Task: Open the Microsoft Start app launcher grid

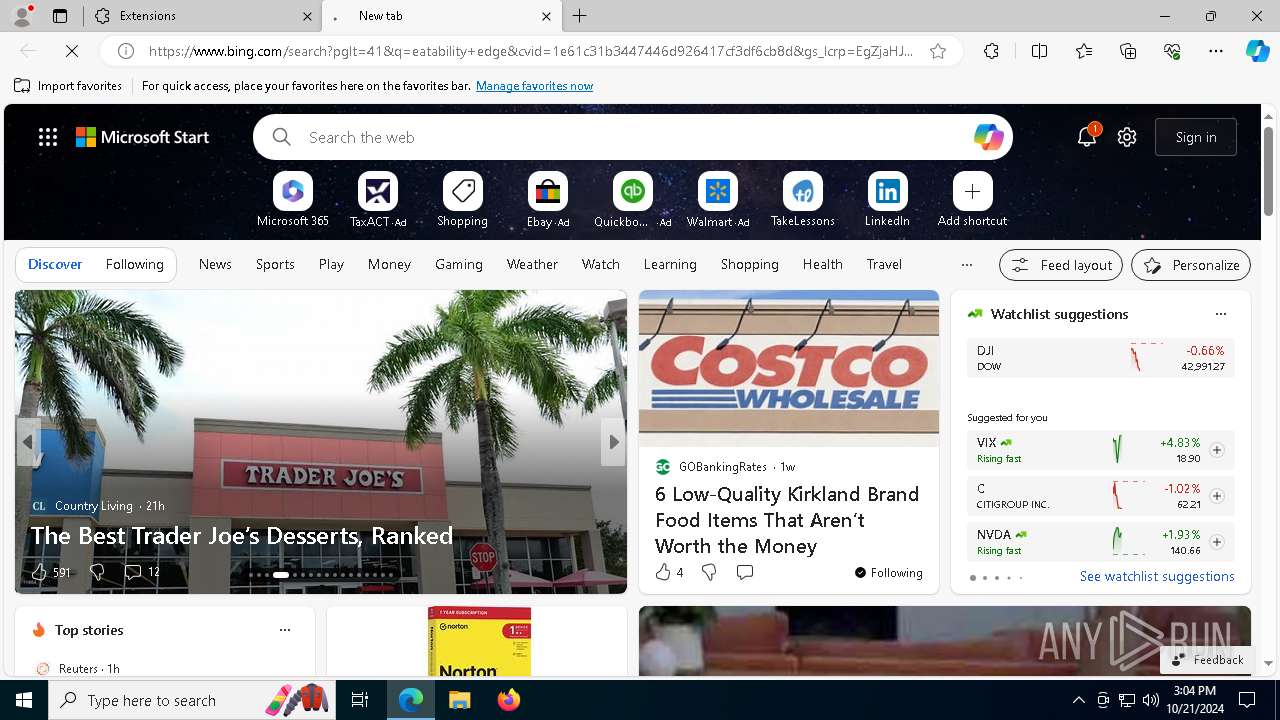Action: (x=48, y=137)
